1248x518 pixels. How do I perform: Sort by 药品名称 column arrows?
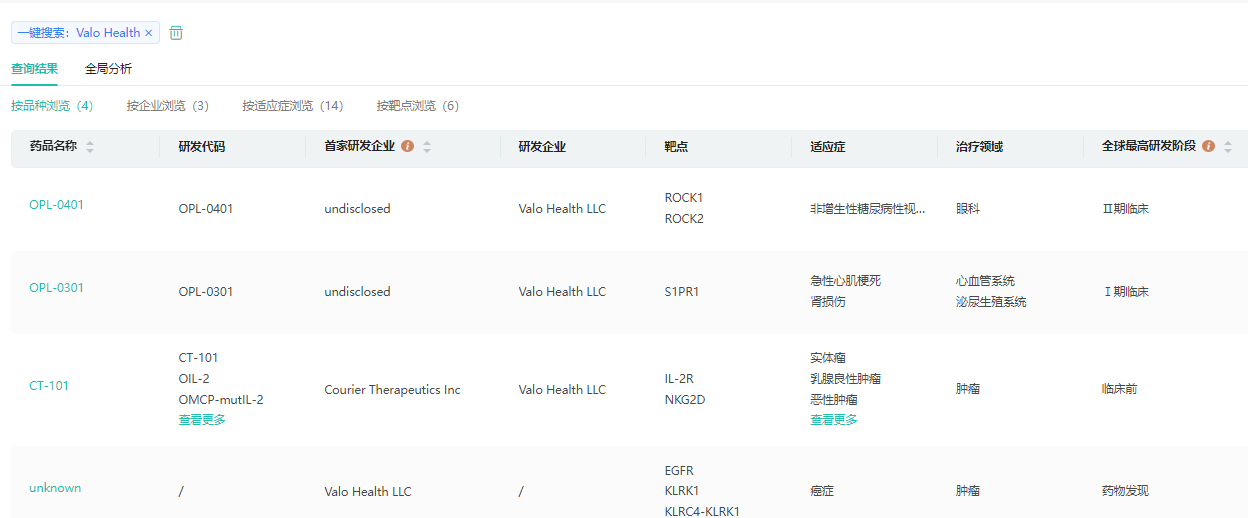[90, 147]
